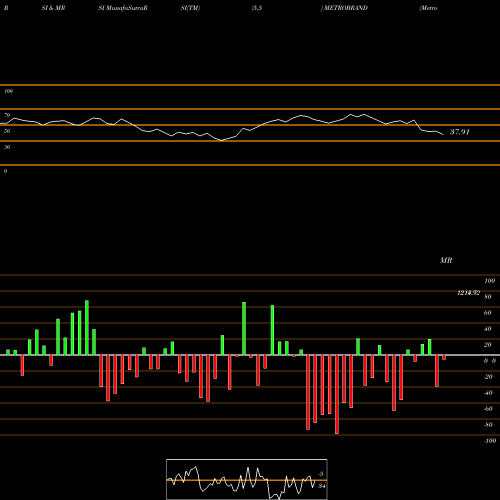This screenshot has height=500, width=500.
Task: Click the 60 label on MR axis
Action: click(x=488, y=313)
